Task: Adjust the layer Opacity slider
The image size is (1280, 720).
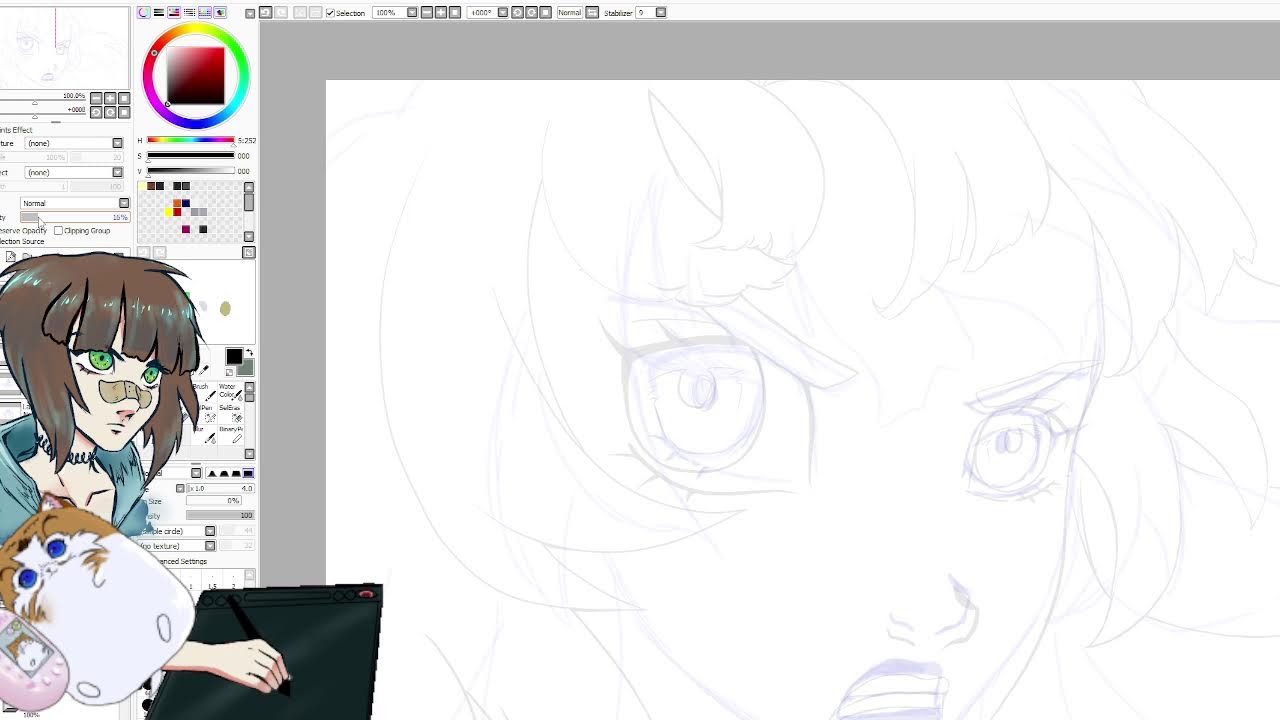Action: coord(75,217)
